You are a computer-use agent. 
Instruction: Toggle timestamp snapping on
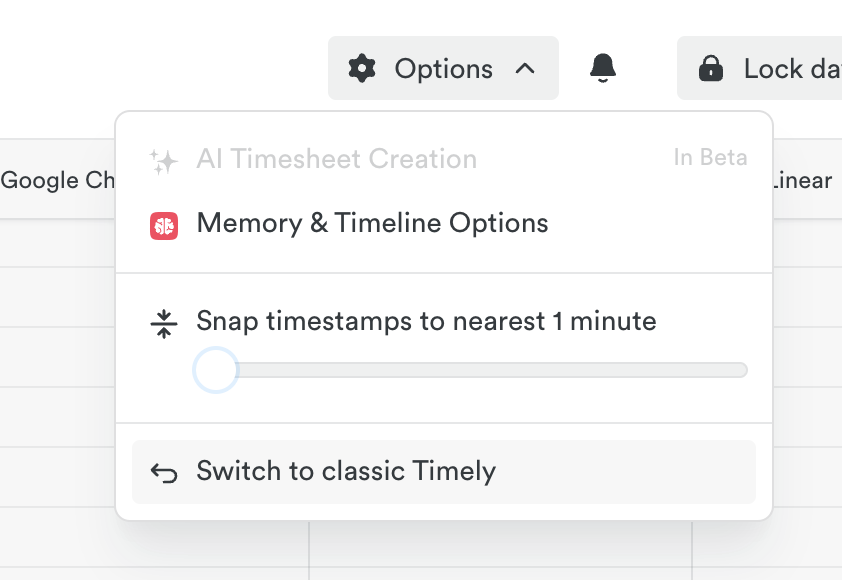point(214,369)
